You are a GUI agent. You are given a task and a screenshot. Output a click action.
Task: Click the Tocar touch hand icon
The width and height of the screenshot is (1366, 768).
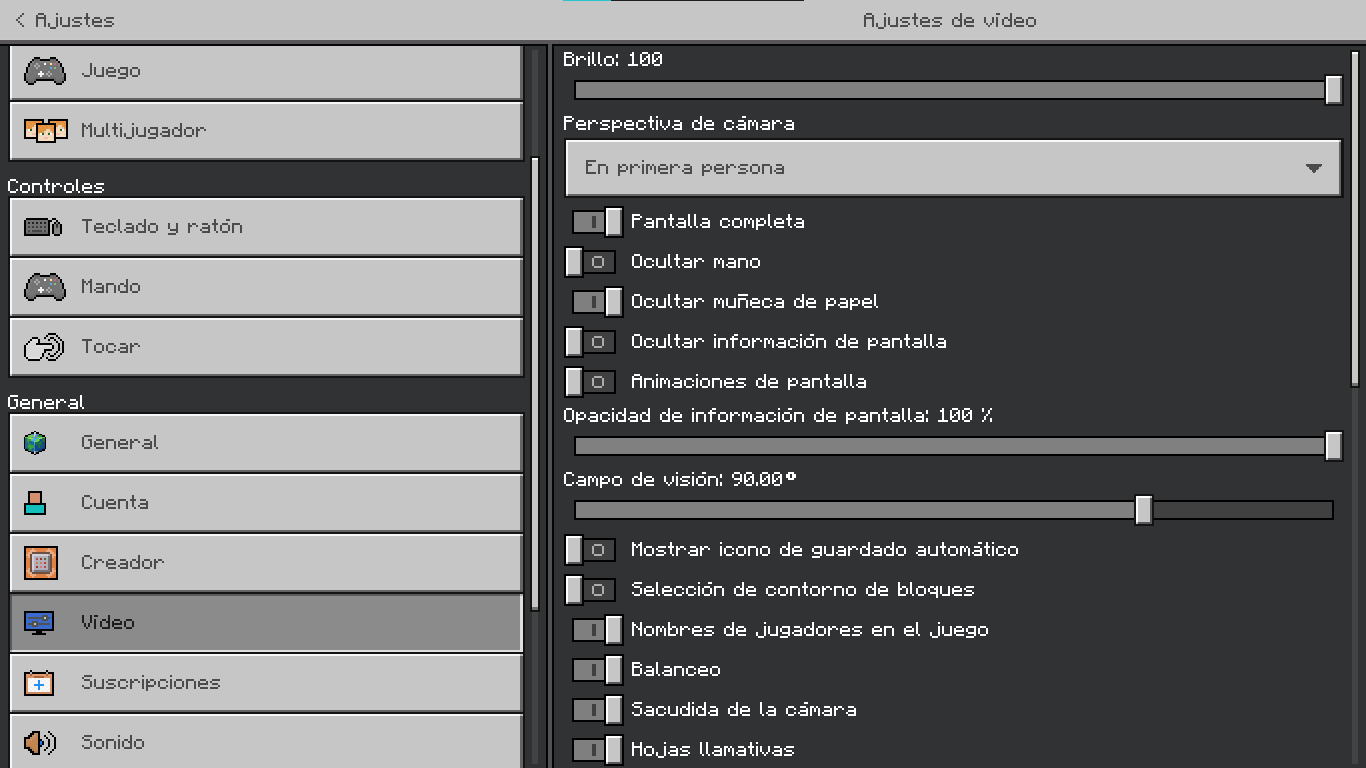44,347
